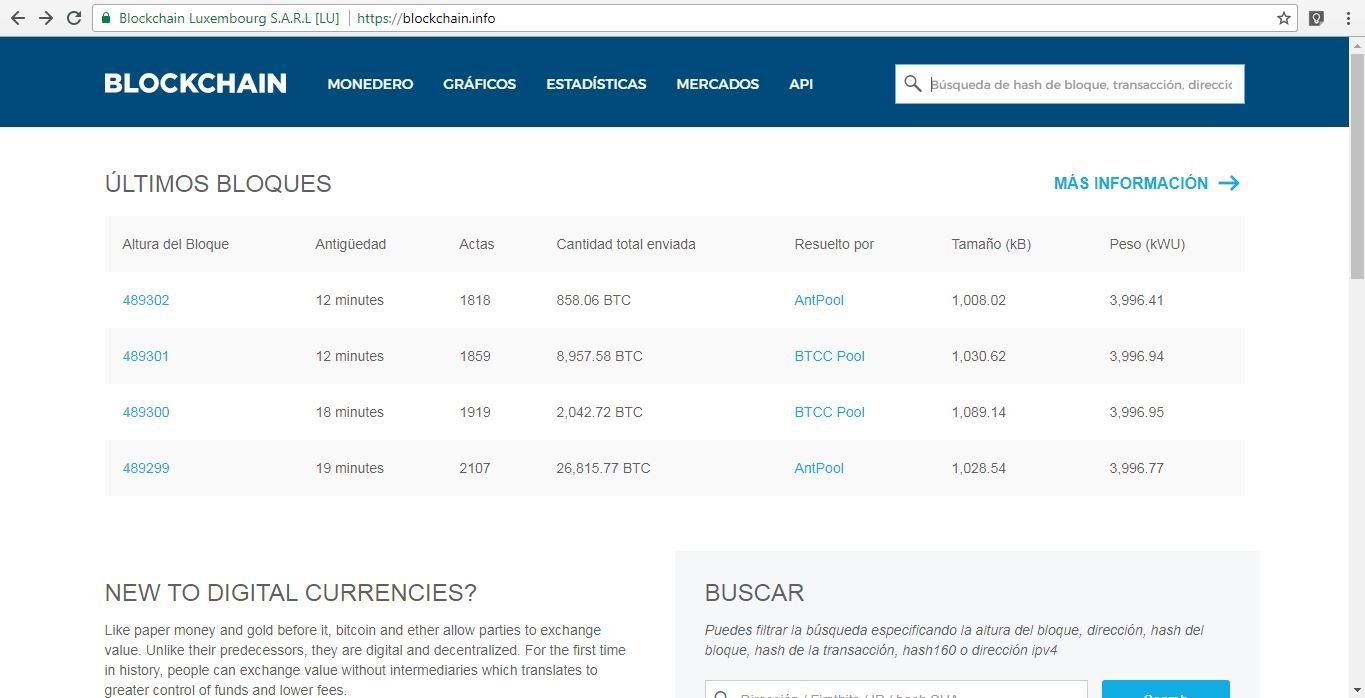The width and height of the screenshot is (1365, 698).
Task: Click the 1859 transactions count
Action: [x=475, y=356]
